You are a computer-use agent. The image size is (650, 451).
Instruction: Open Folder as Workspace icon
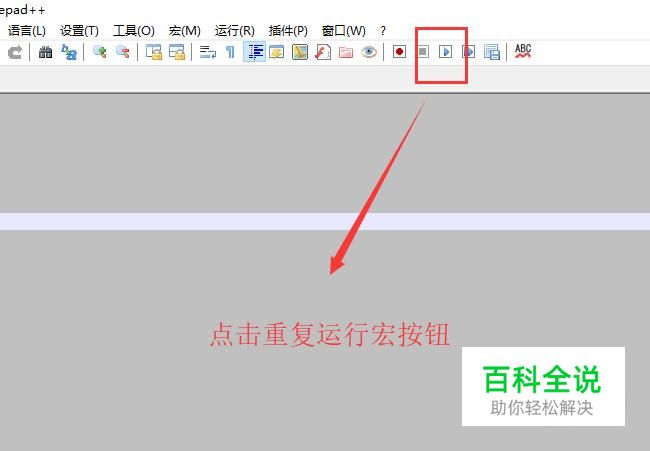[346, 52]
